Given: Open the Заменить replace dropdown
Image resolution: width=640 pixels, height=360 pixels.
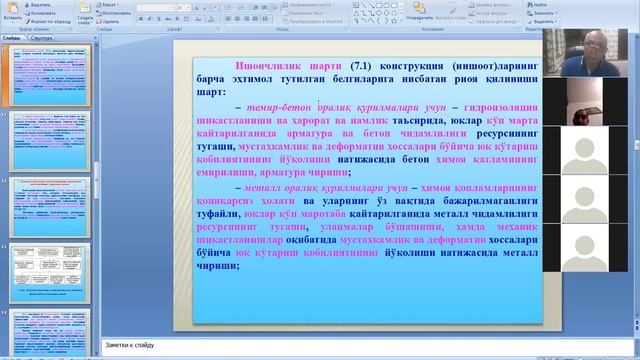Looking at the screenshot, I should [542, 13].
